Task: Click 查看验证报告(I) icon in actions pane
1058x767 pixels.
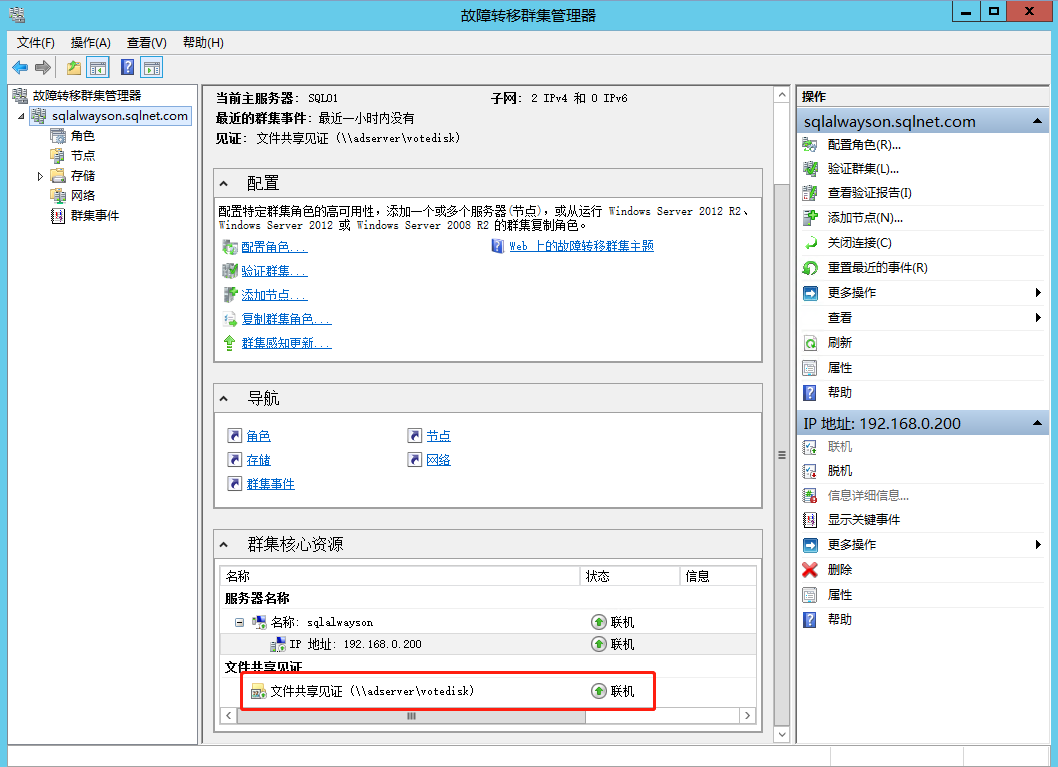Action: [810, 193]
